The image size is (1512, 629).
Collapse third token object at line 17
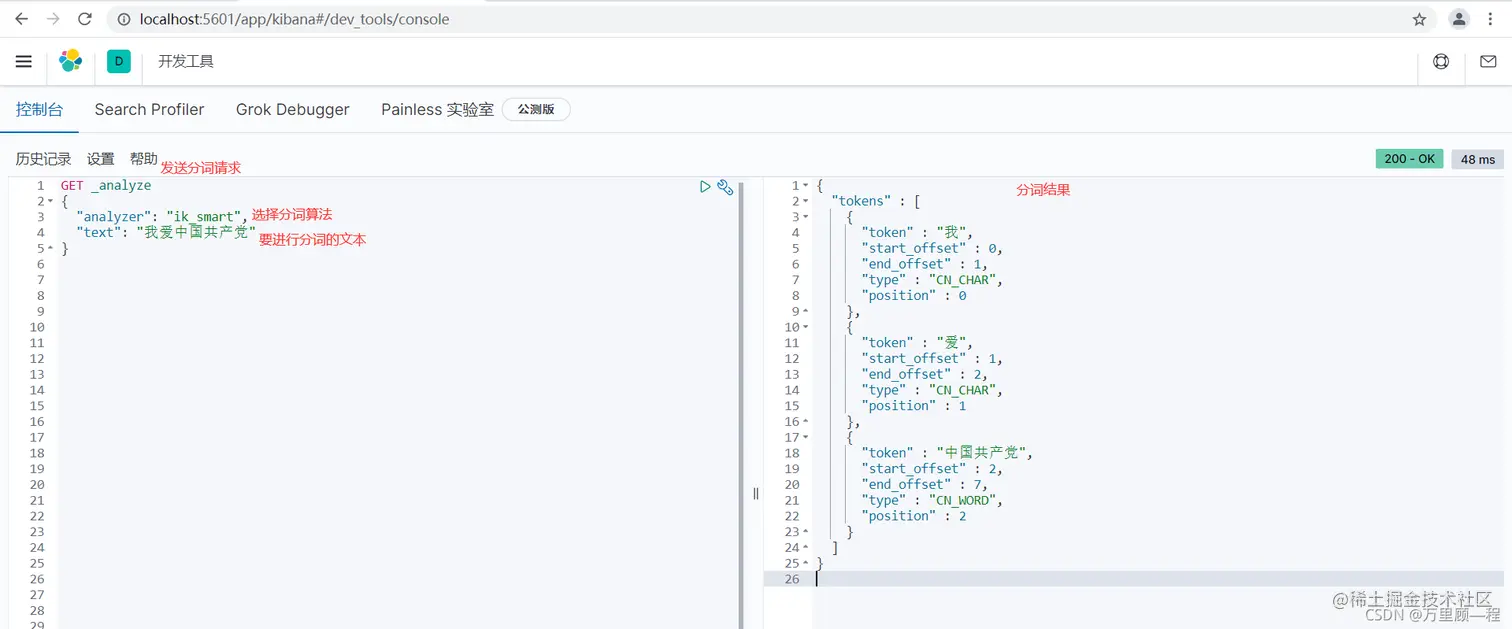[x=806, y=437]
